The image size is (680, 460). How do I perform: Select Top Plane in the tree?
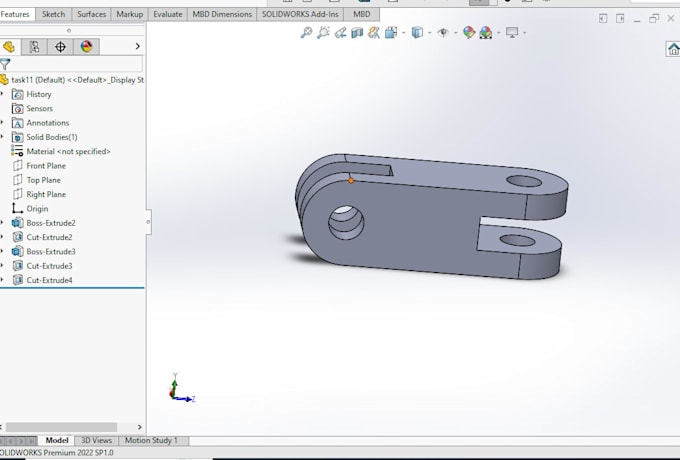point(43,180)
